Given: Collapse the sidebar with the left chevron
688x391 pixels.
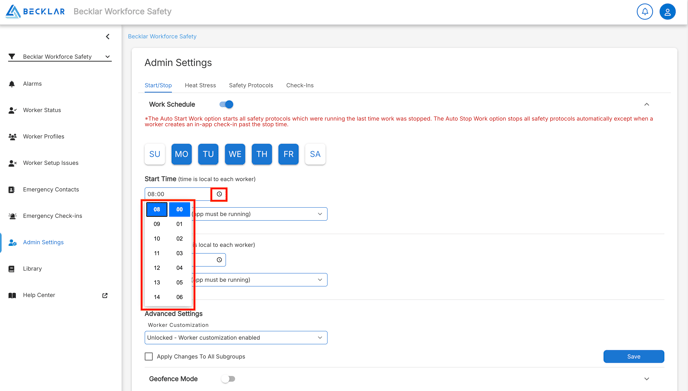Looking at the screenshot, I should point(108,36).
